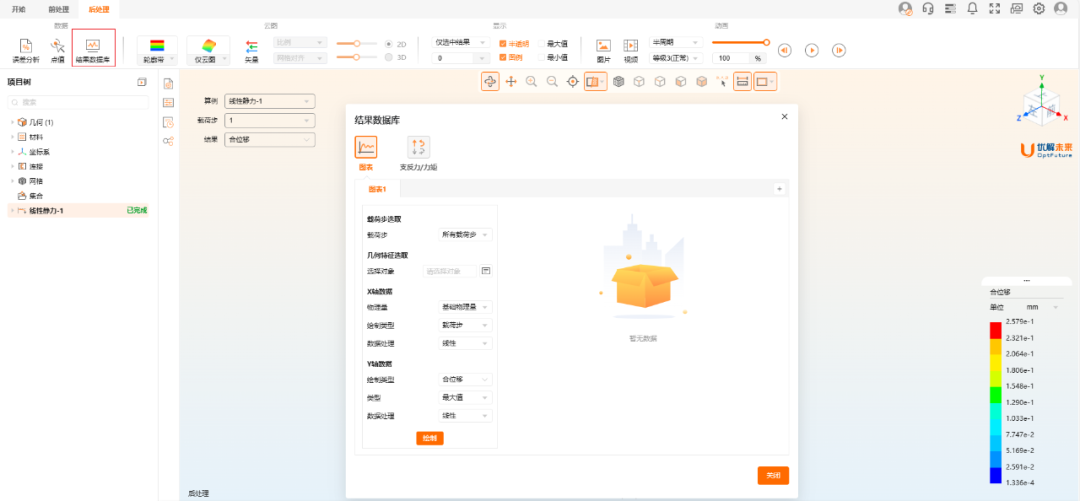Open Y轴 类型 dropdown showing 最大值
The width and height of the screenshot is (1080, 501).
[466, 398]
